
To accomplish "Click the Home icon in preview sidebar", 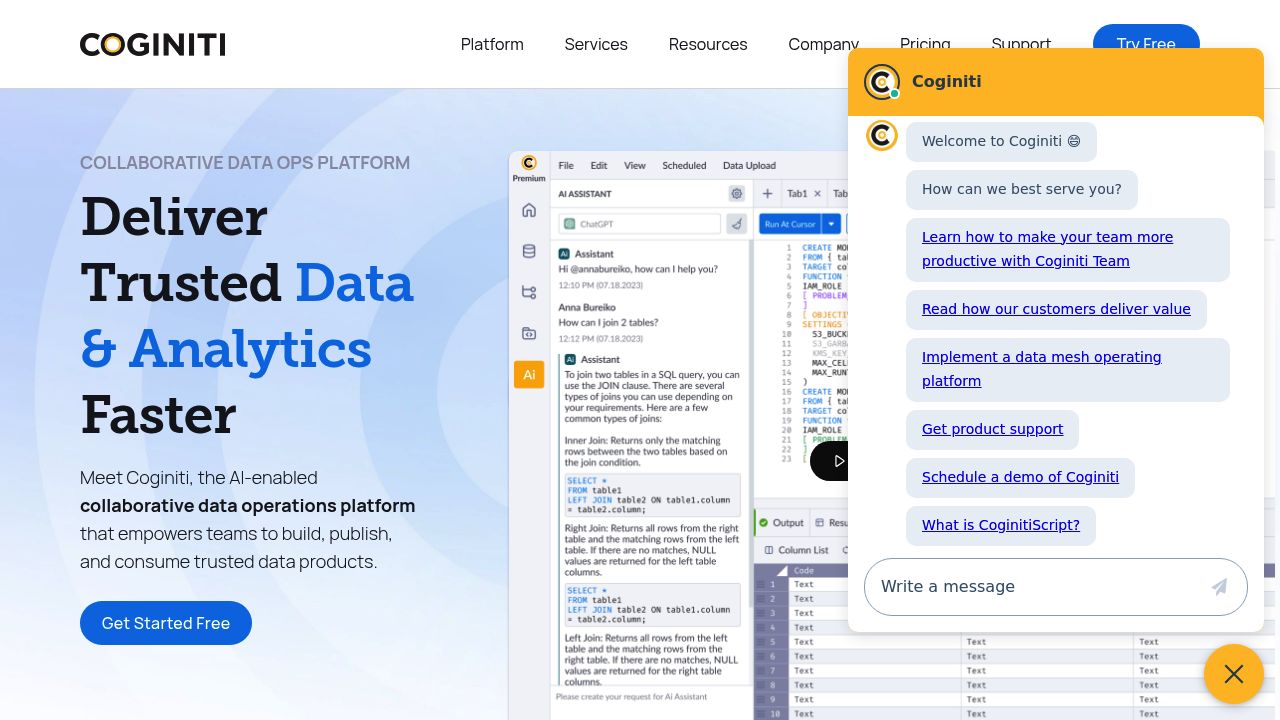I will pyautogui.click(x=529, y=210).
